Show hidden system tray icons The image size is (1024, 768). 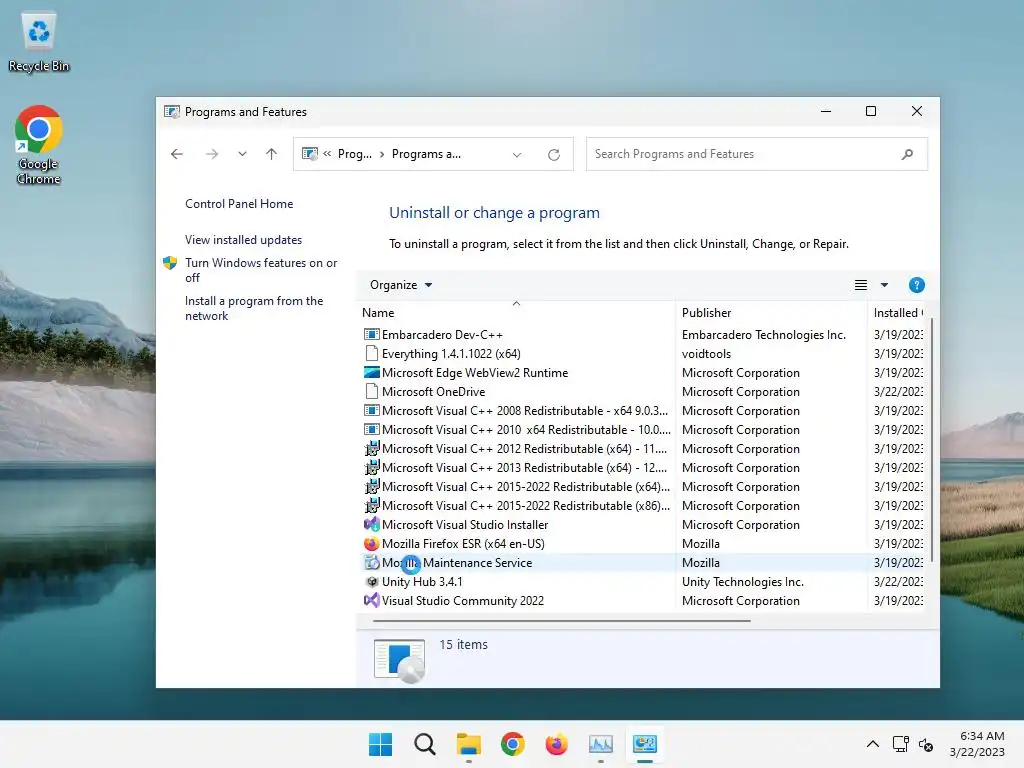pos(872,744)
